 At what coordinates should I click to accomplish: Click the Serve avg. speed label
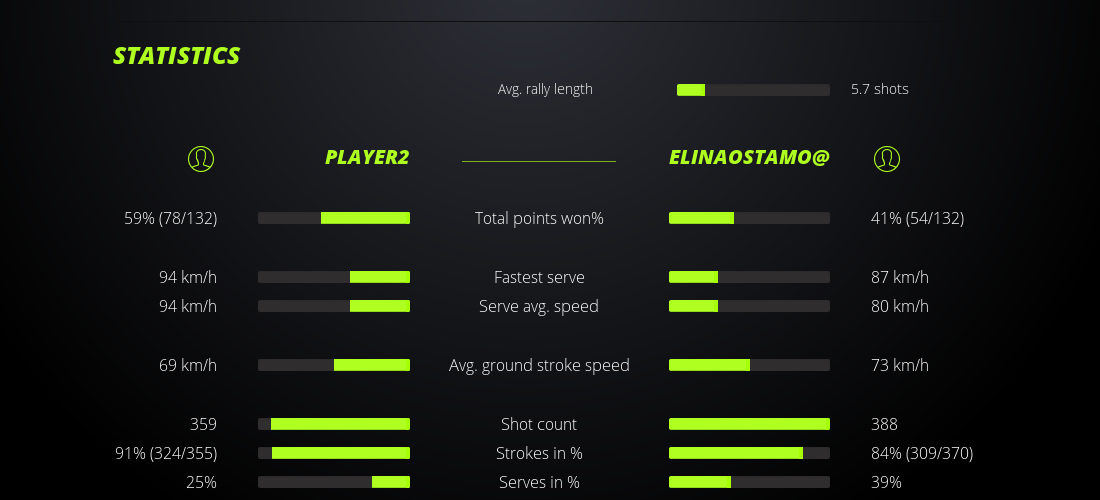(x=539, y=306)
